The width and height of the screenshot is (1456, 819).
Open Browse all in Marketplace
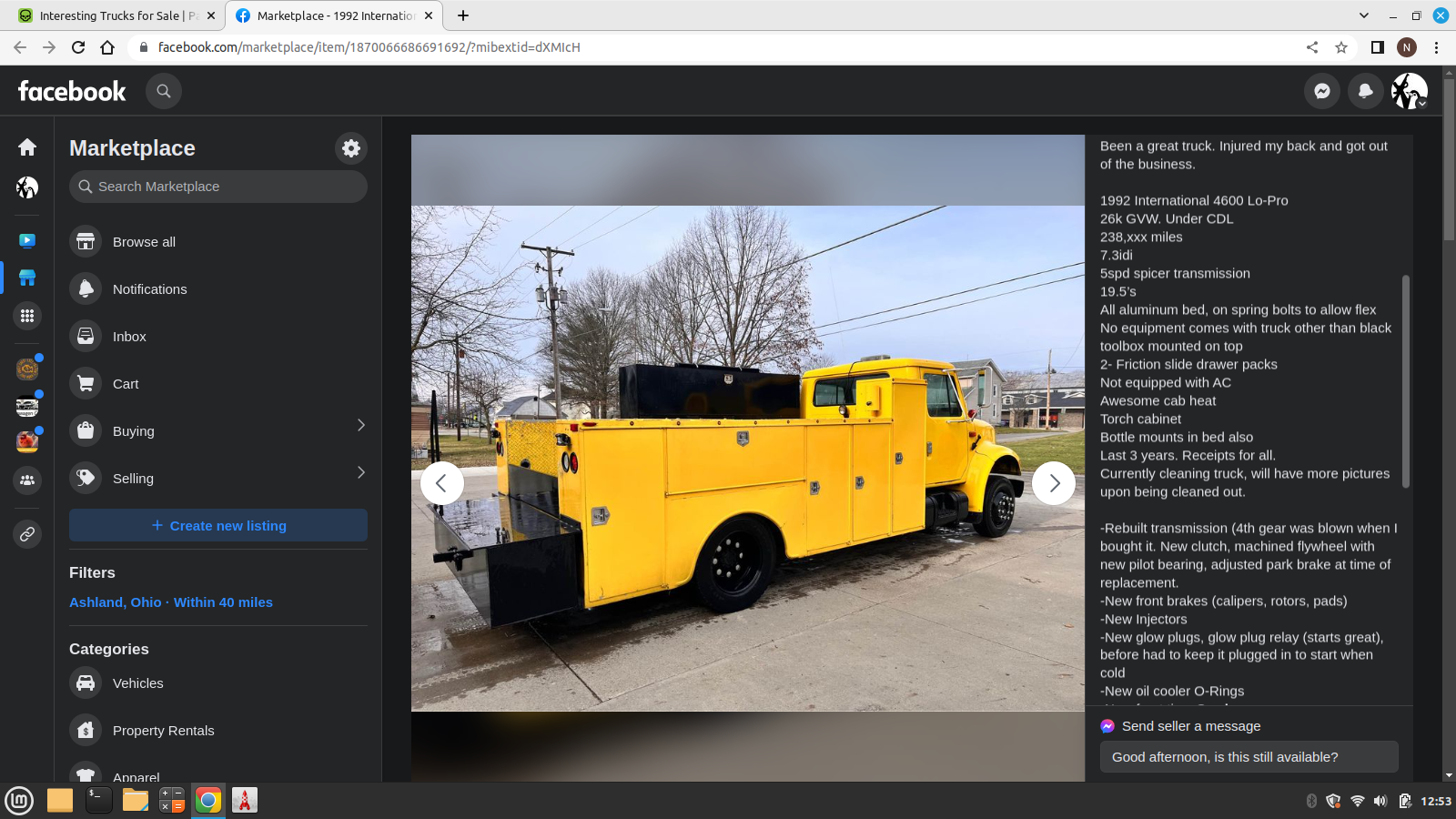pyautogui.click(x=218, y=241)
